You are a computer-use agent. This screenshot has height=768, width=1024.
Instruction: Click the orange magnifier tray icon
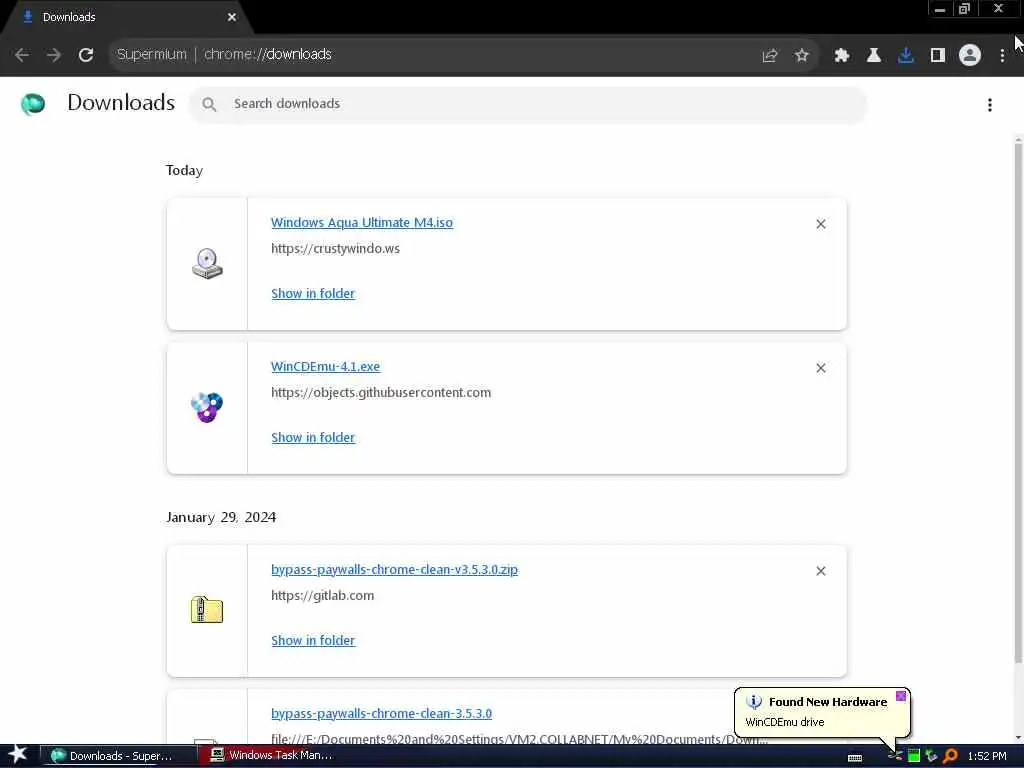950,756
